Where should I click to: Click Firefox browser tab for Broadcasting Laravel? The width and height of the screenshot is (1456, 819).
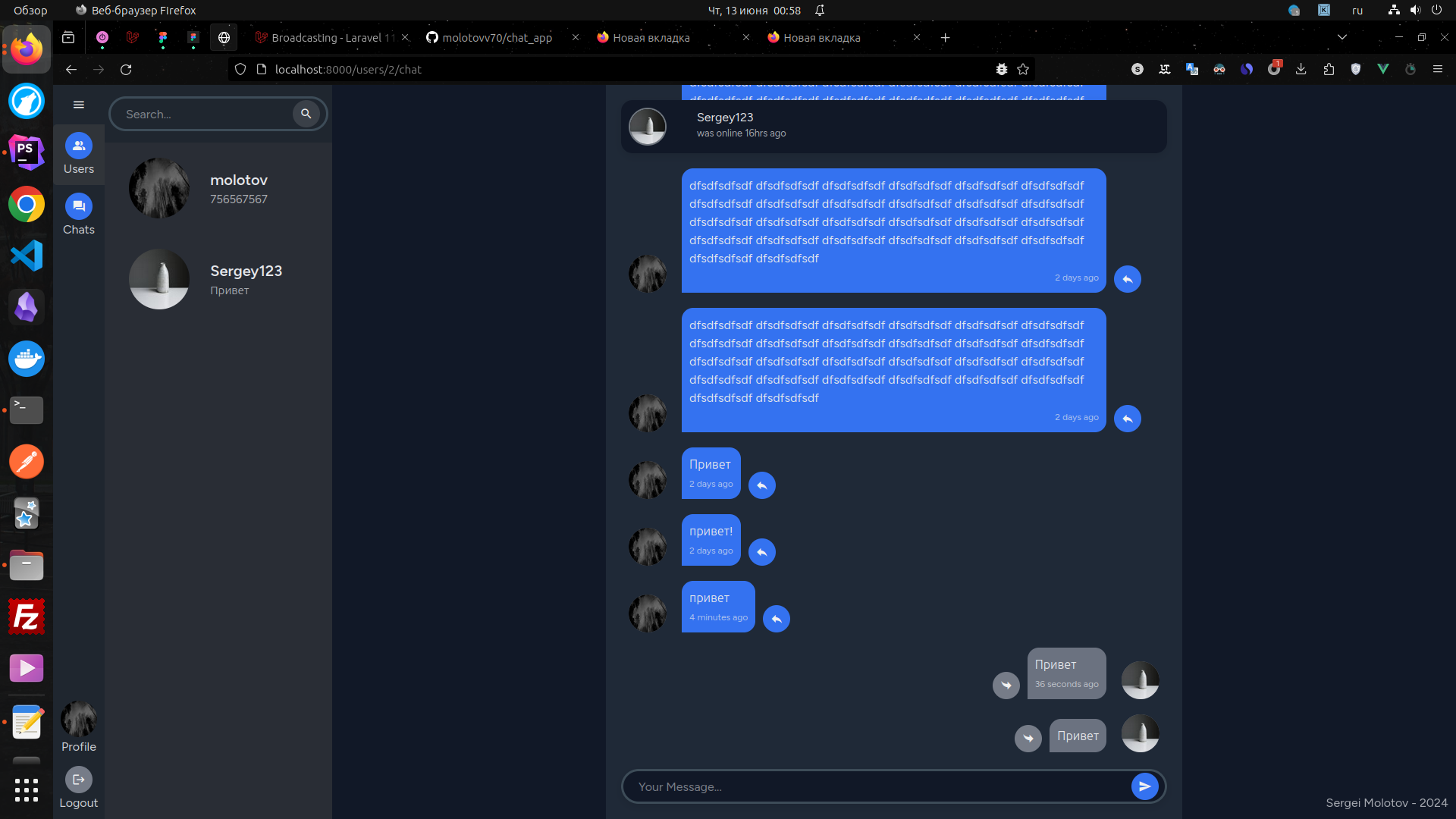332,37
